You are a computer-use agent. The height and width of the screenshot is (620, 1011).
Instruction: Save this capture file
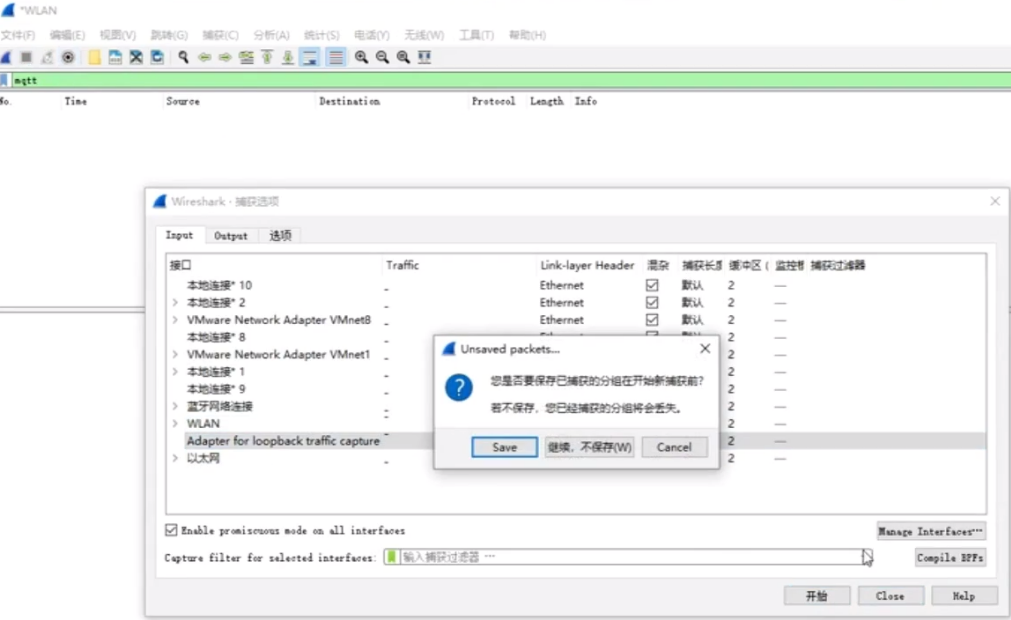(x=115, y=57)
